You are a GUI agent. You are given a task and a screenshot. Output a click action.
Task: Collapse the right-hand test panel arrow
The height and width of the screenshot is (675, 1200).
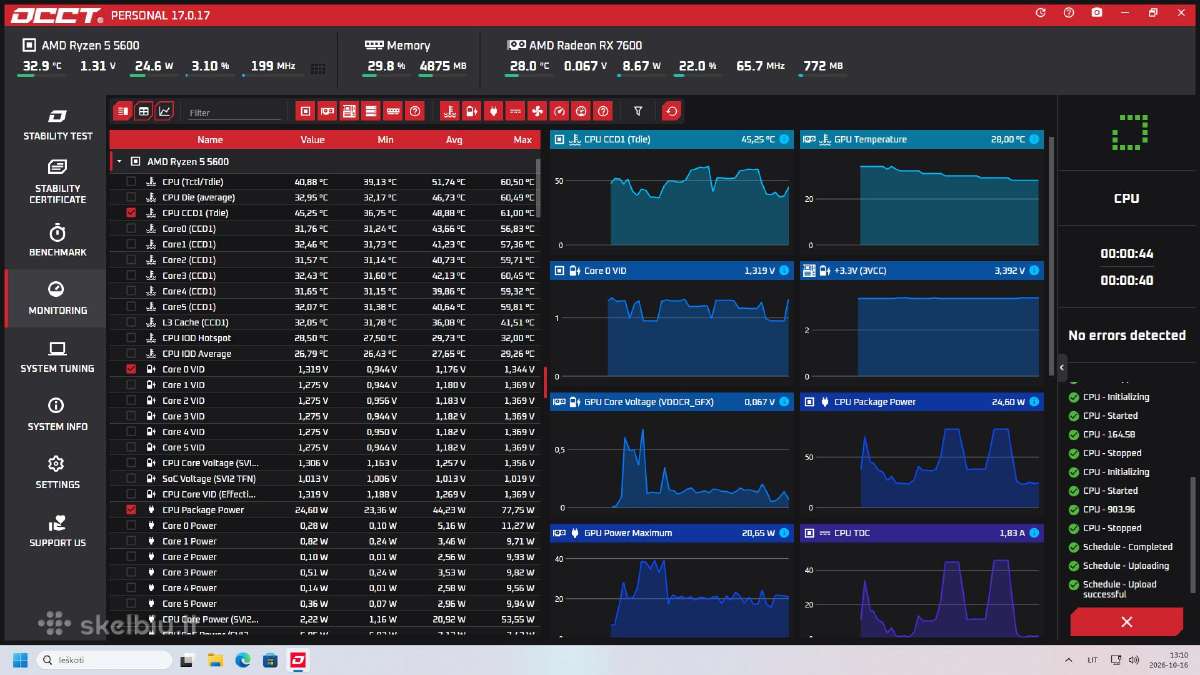pyautogui.click(x=1062, y=368)
